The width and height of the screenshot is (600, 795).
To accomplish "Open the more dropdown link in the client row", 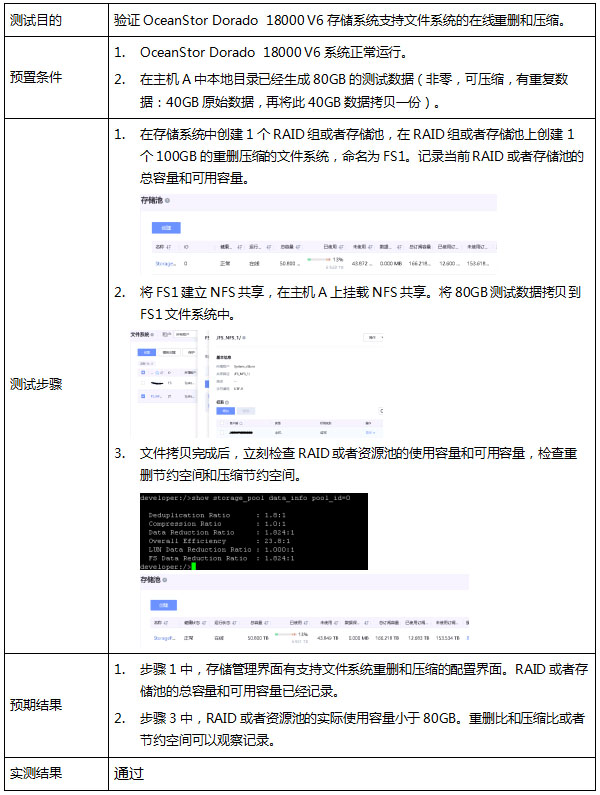I will pyautogui.click(x=370, y=432).
